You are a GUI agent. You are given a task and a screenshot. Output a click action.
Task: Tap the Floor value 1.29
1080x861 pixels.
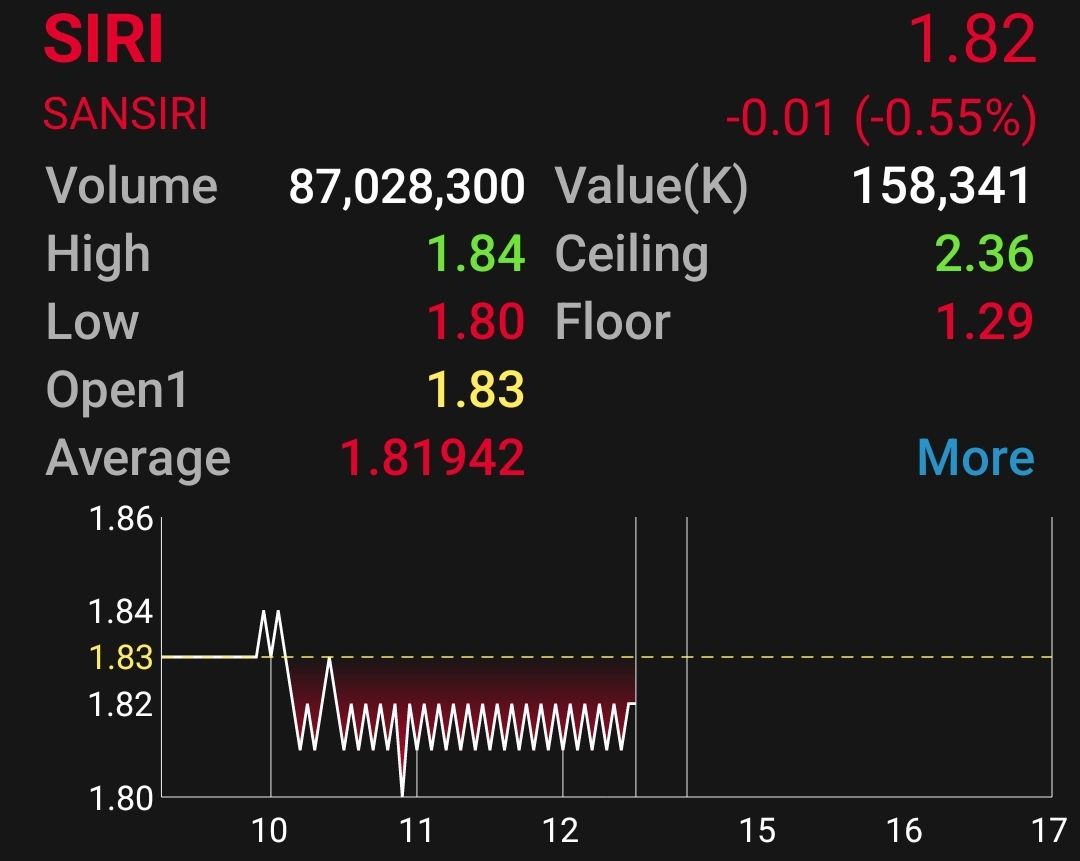click(x=984, y=322)
